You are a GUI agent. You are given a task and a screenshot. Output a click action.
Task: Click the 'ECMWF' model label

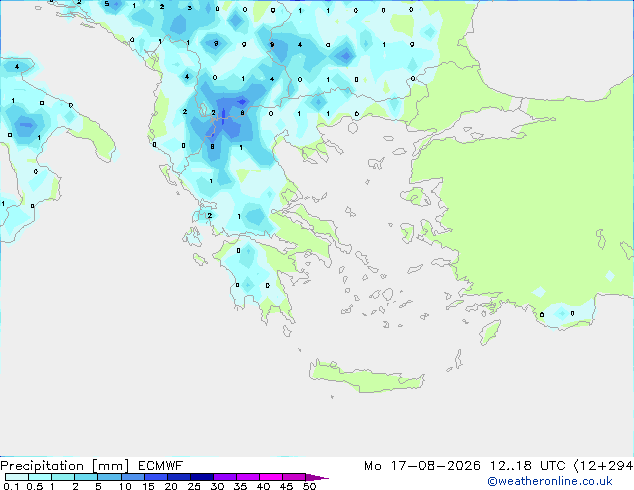click(161, 466)
